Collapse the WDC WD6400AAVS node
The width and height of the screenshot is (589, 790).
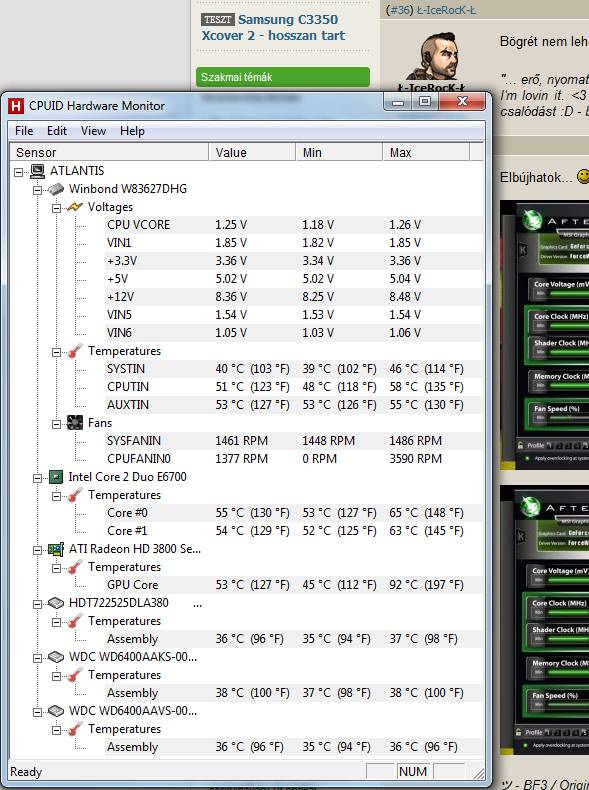(37, 712)
